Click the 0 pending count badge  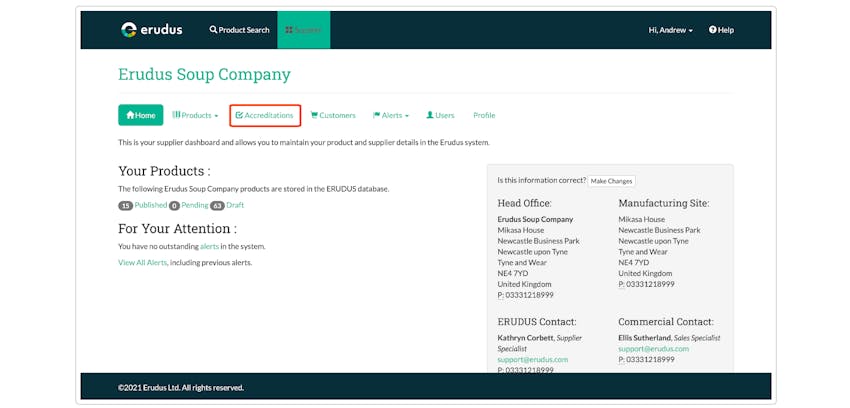click(174, 206)
